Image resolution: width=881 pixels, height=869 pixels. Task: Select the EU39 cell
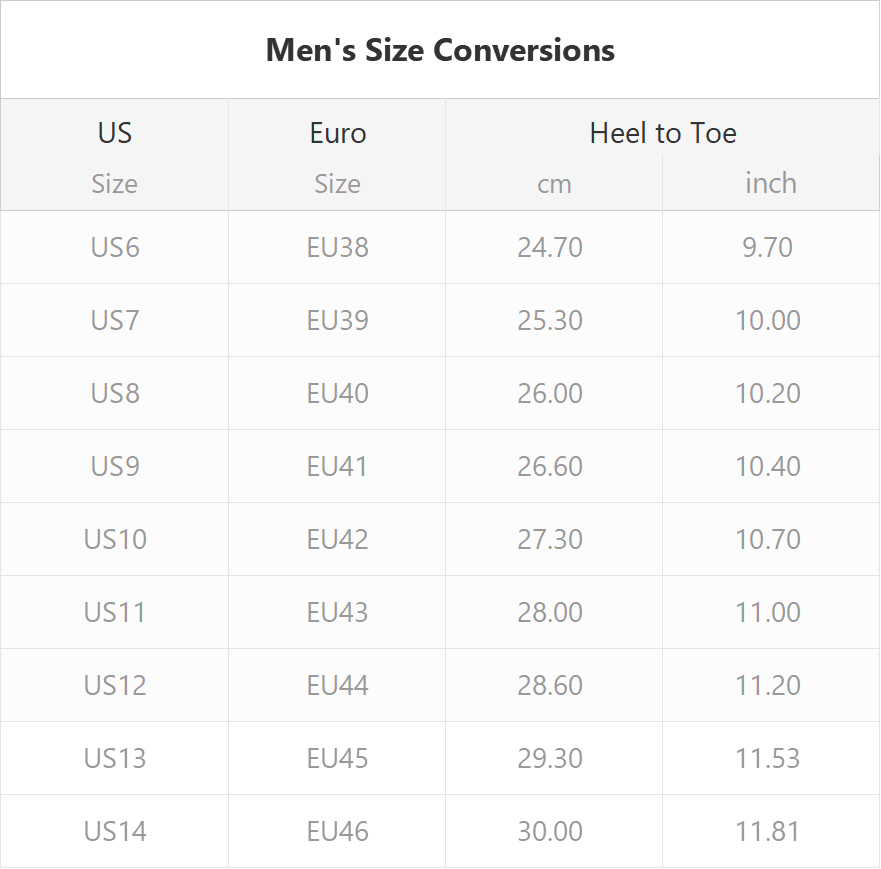pyautogui.click(x=337, y=320)
